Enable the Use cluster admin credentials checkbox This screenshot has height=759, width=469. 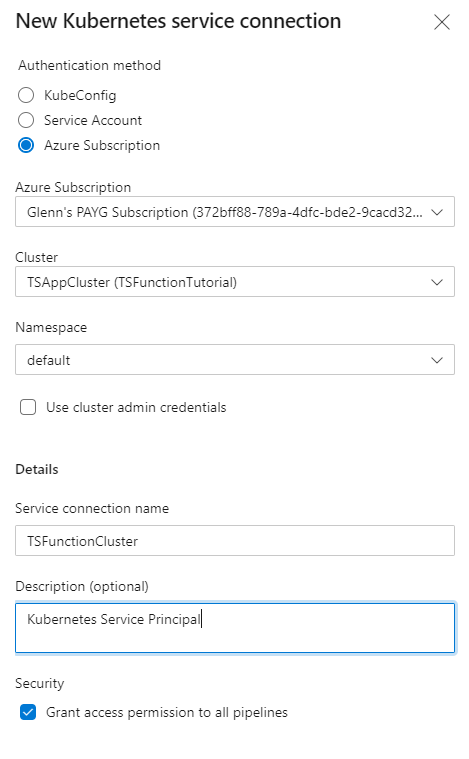tap(28, 407)
